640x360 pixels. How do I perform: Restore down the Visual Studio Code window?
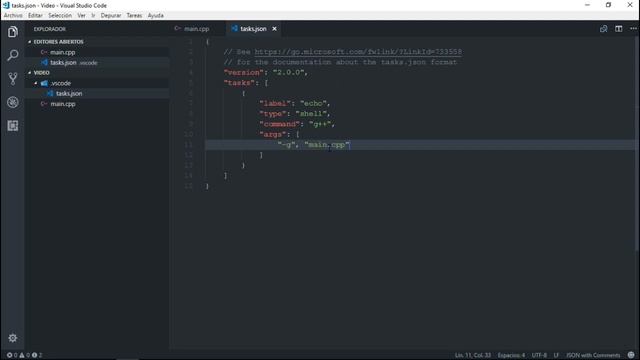(x=608, y=5)
